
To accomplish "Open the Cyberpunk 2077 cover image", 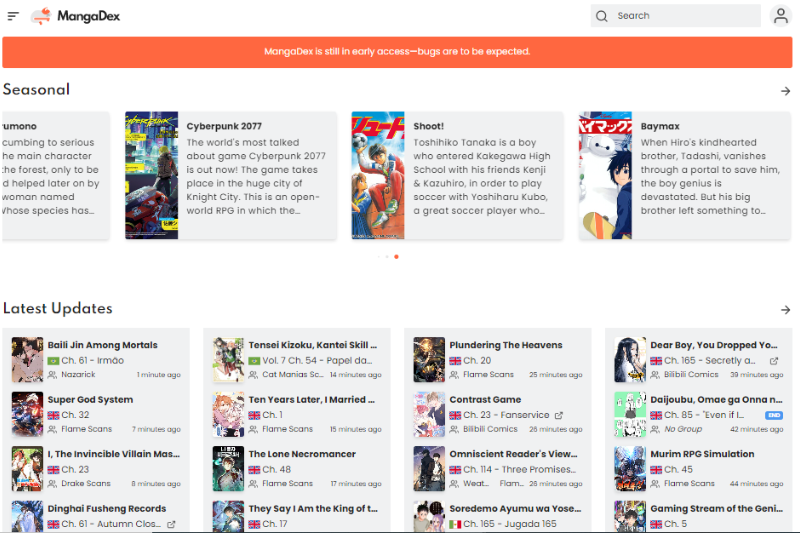I will click(152, 175).
